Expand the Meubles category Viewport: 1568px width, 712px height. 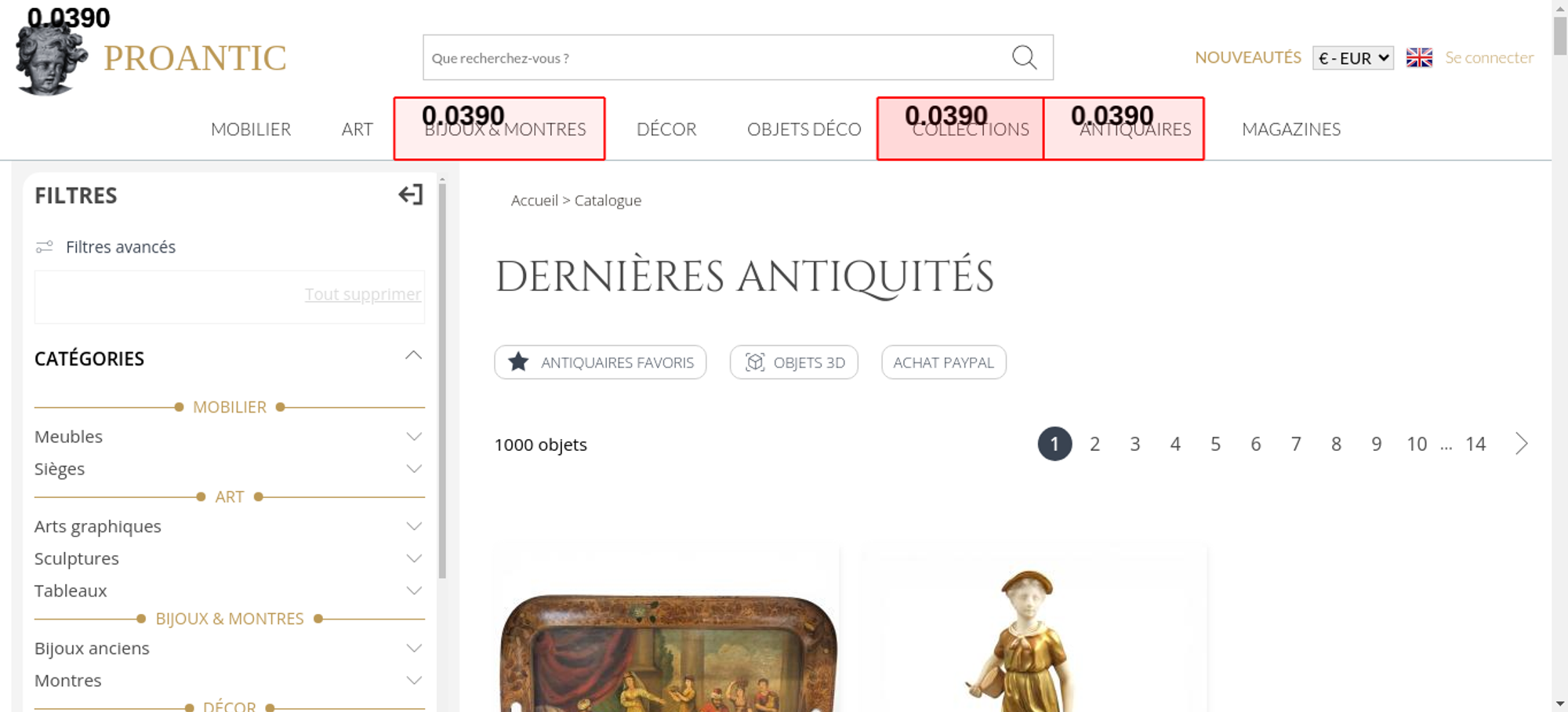pos(414,437)
